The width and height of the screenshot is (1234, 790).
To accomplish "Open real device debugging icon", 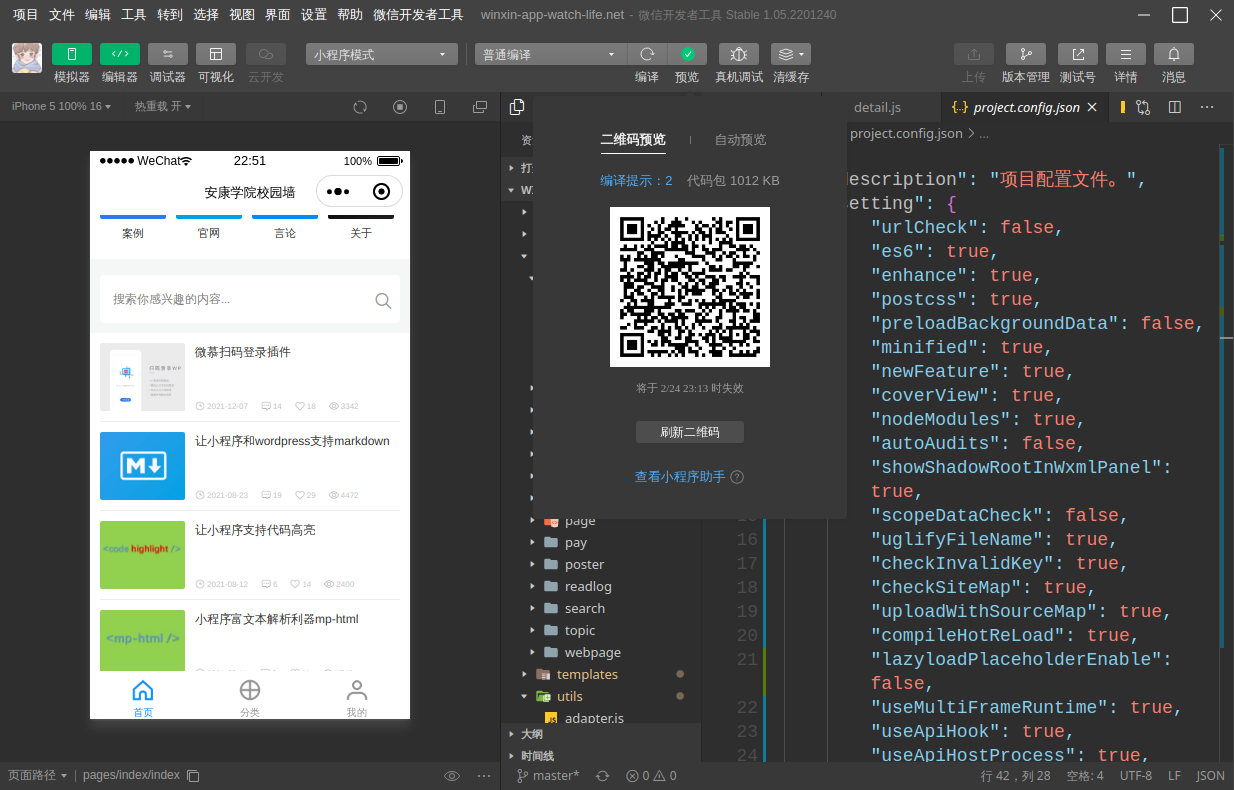I will (x=739, y=54).
